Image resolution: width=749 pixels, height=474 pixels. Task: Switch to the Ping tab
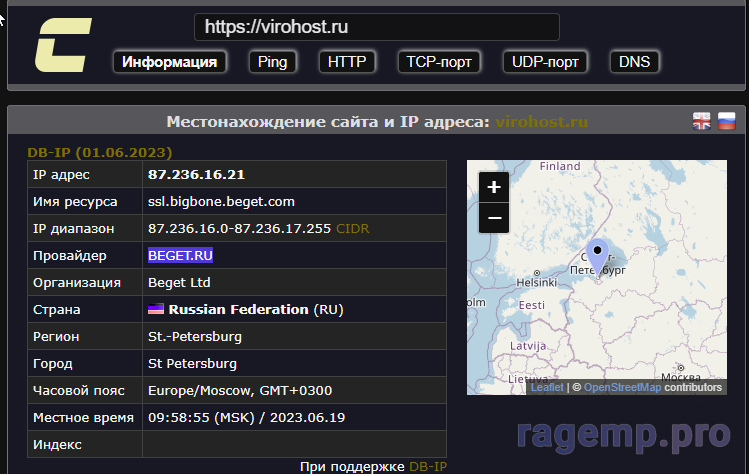pyautogui.click(x=272, y=62)
